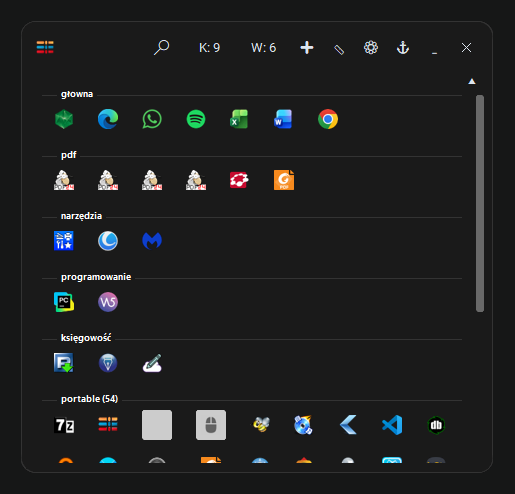This screenshot has width=515, height=494.
Task: Launch Microsoft Edge from głowna group
Action: [x=108, y=119]
